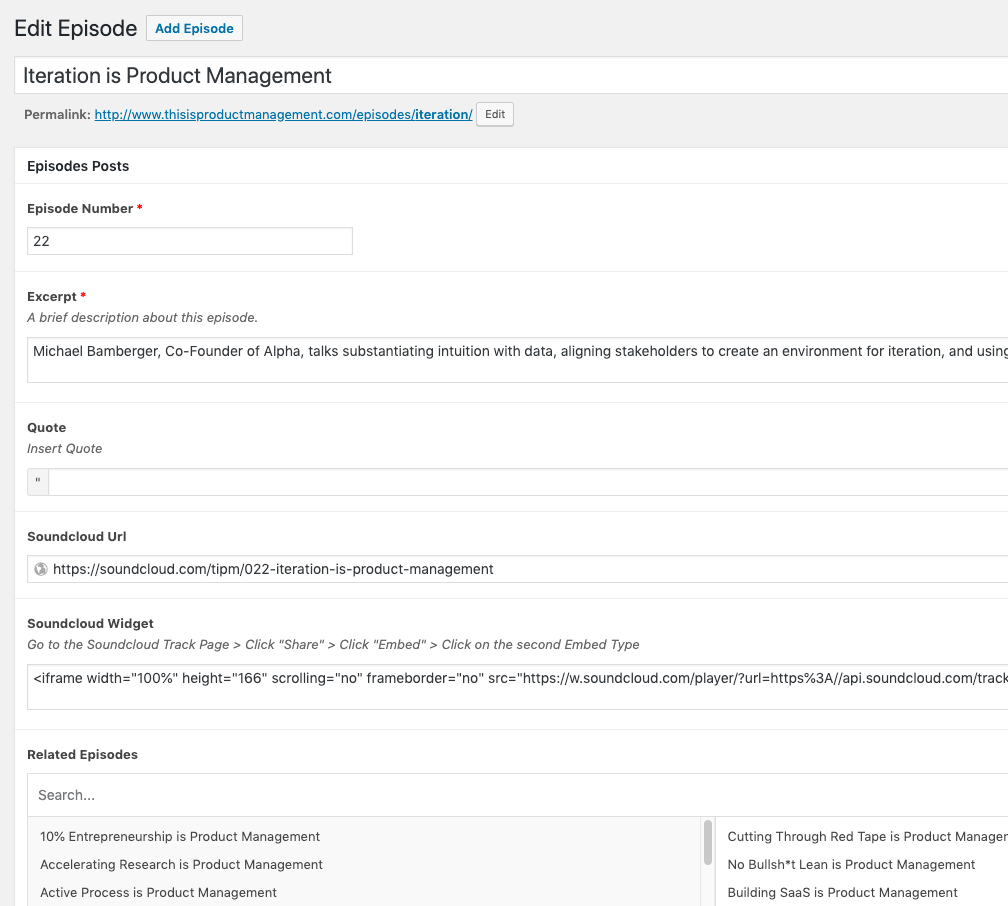
Task: Click the Episode Number label
Action: (x=80, y=208)
